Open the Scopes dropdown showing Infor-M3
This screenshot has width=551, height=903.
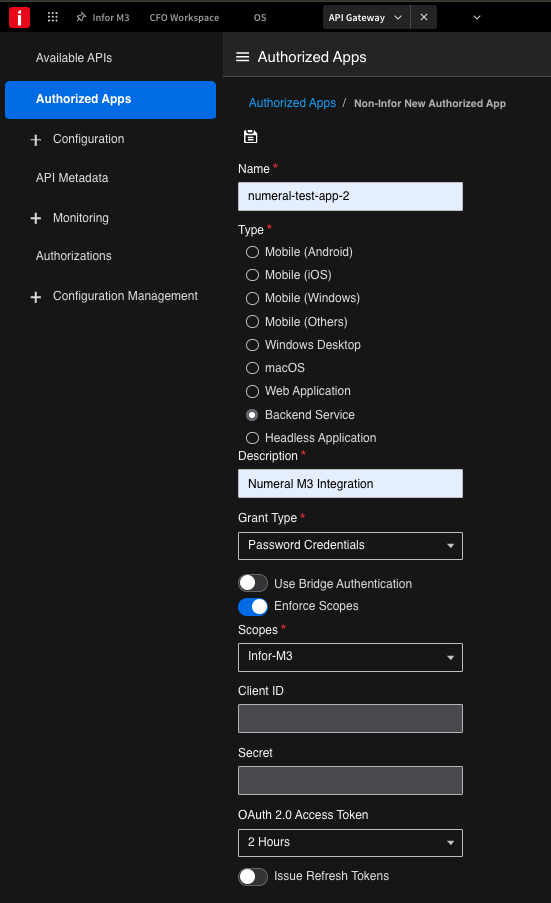coord(350,657)
